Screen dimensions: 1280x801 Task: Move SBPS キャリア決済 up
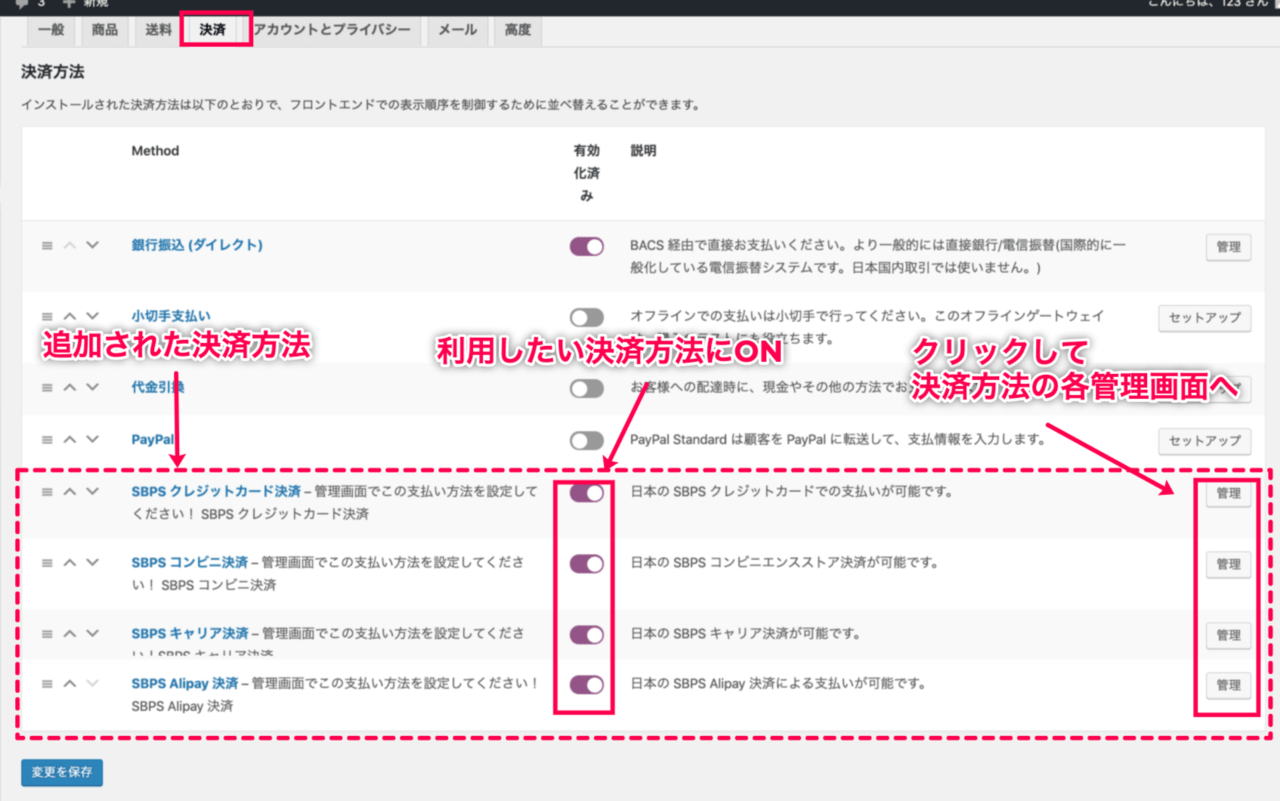coord(70,634)
